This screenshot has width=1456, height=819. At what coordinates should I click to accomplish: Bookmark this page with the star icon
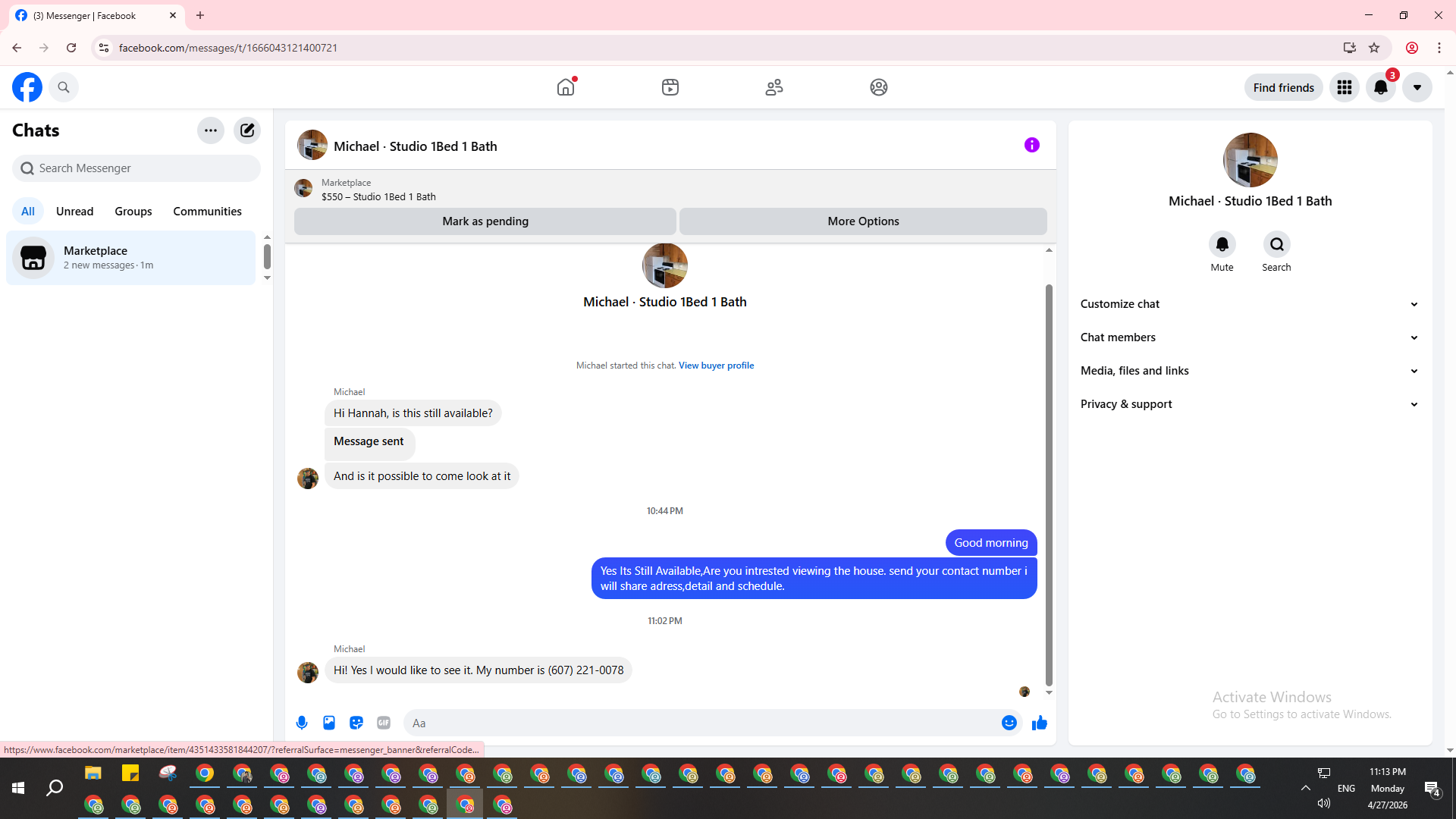click(x=1374, y=48)
